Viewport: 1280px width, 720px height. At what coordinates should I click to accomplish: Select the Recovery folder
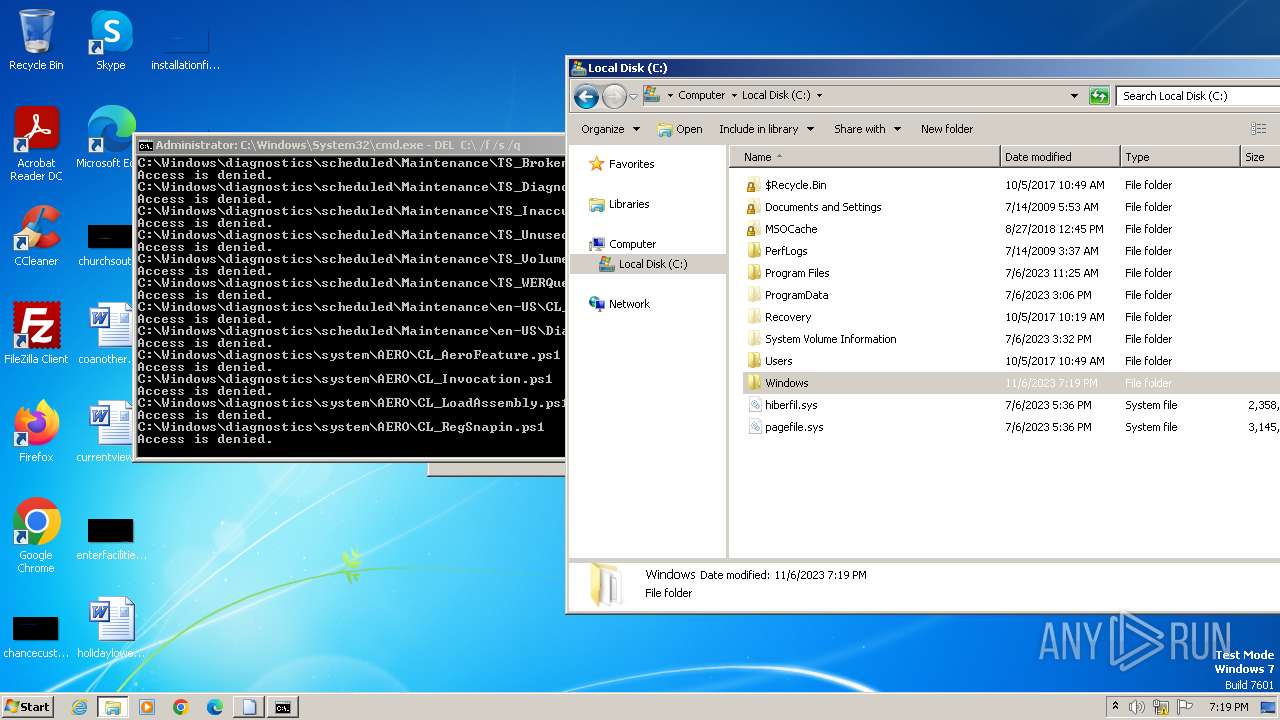(778, 317)
